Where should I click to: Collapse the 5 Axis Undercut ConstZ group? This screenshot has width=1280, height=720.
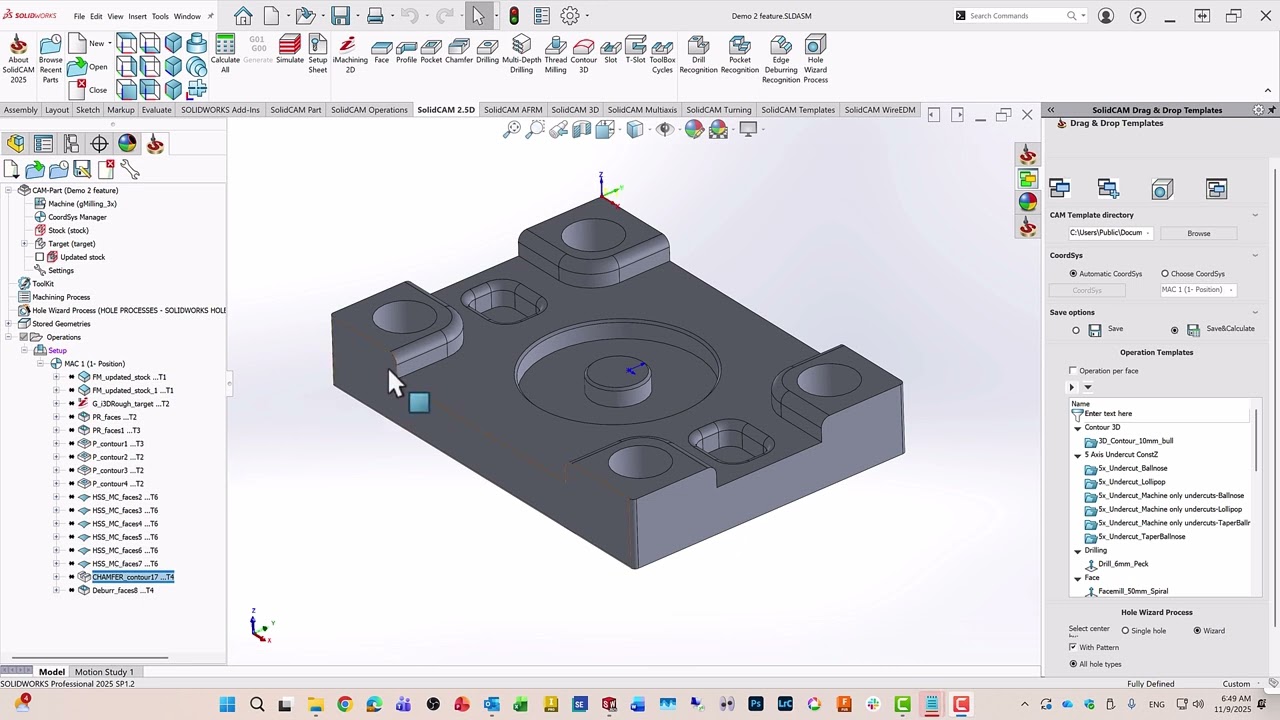click(1078, 455)
